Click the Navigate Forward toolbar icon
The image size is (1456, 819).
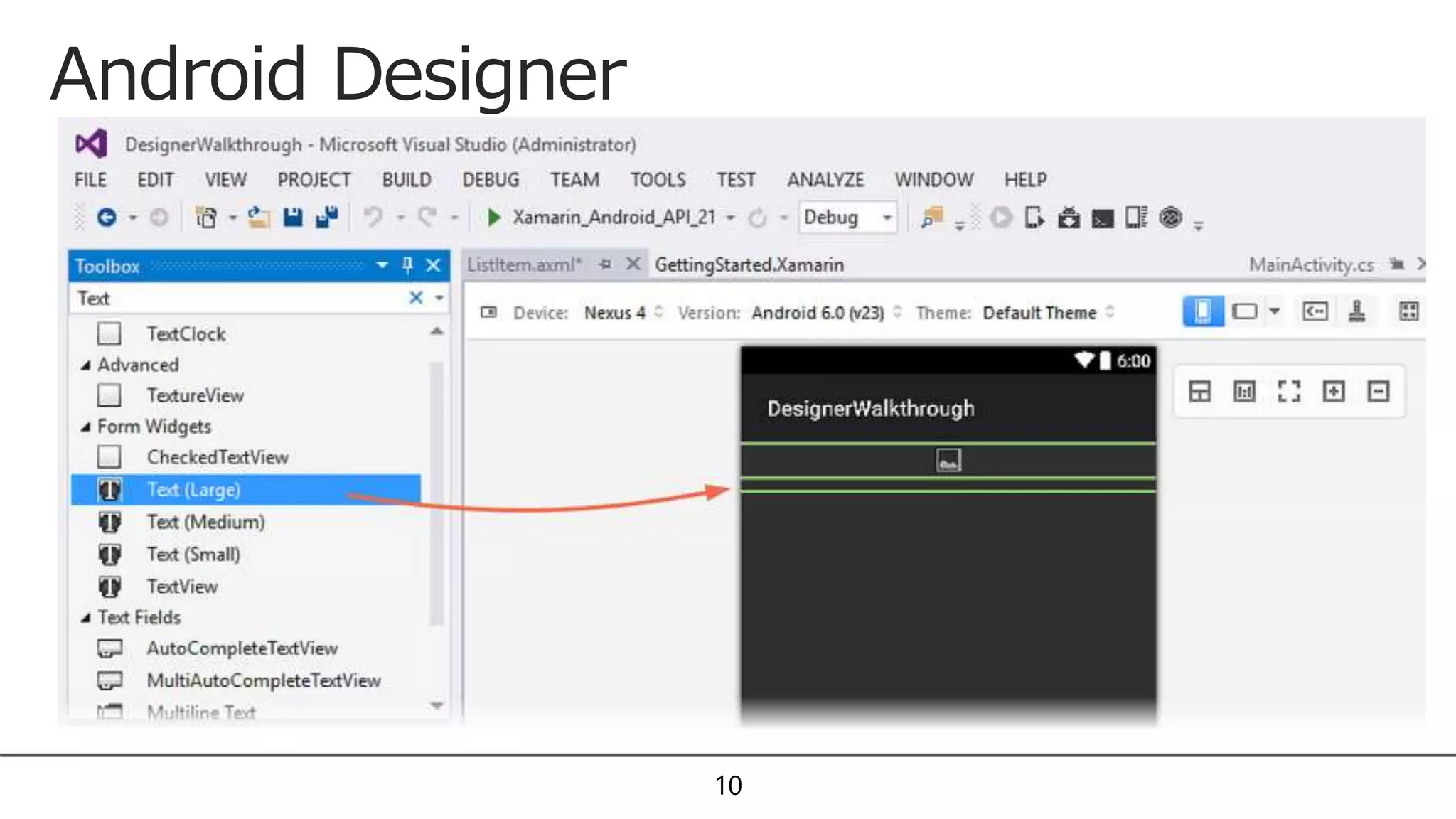pyautogui.click(x=159, y=218)
